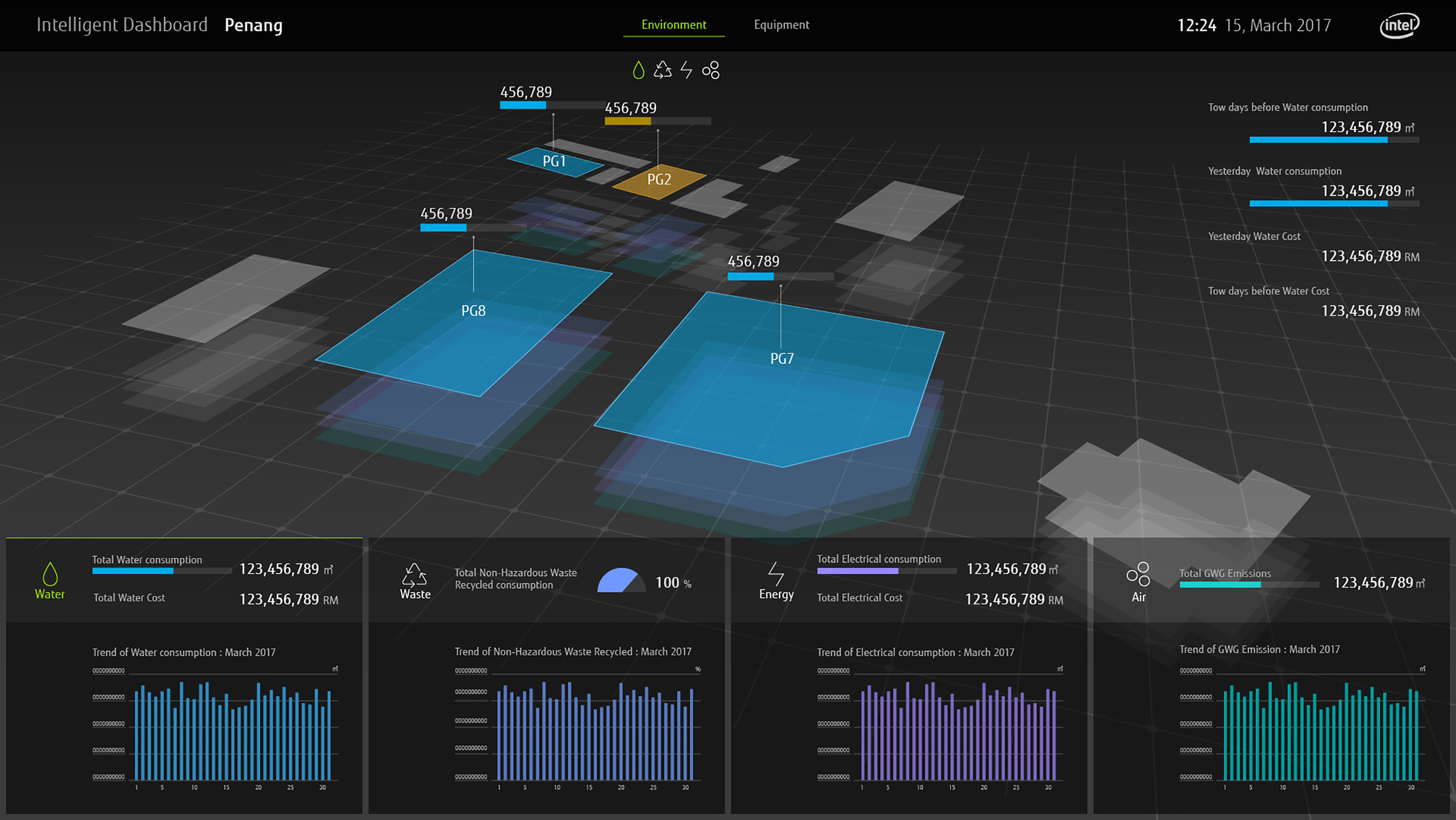Click the 'Trend of GWG Emission : March 2017' title
The height and width of the screenshot is (820, 1456).
pos(1259,650)
